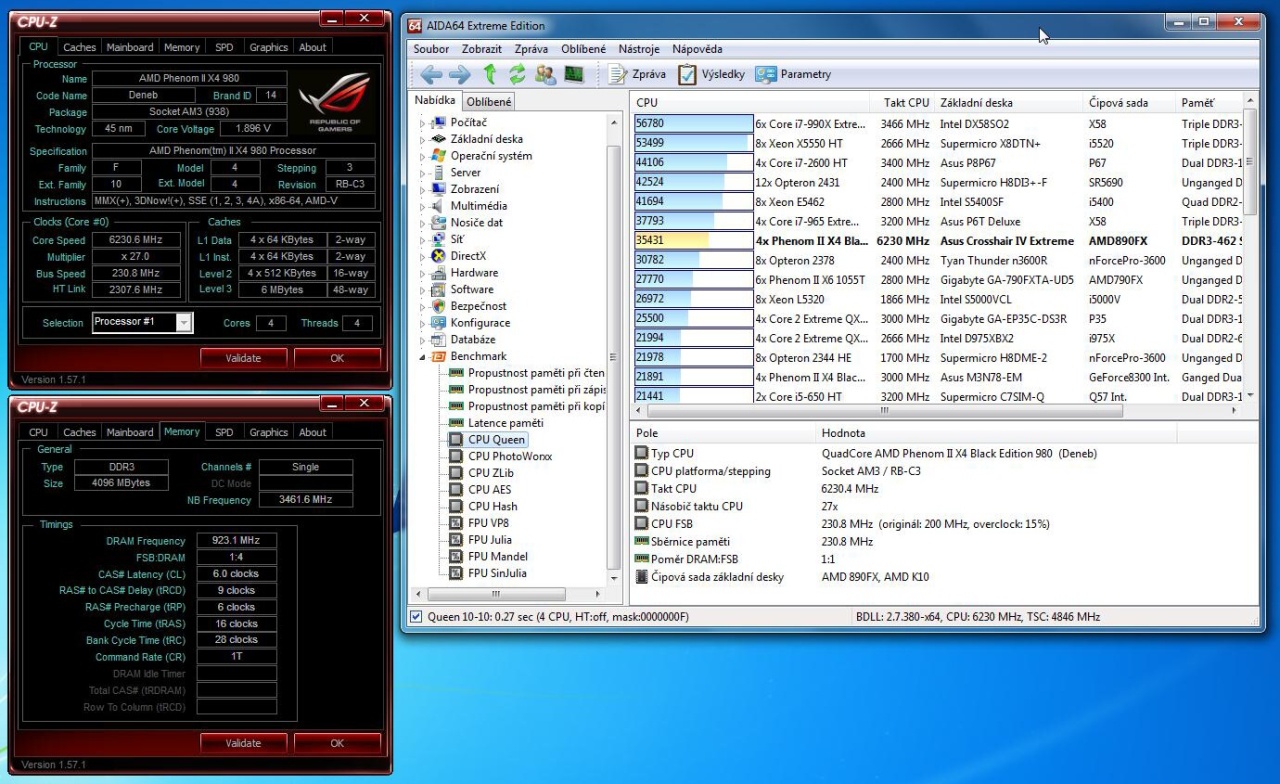Select the Server tree item
The height and width of the screenshot is (784, 1280).
(x=465, y=172)
